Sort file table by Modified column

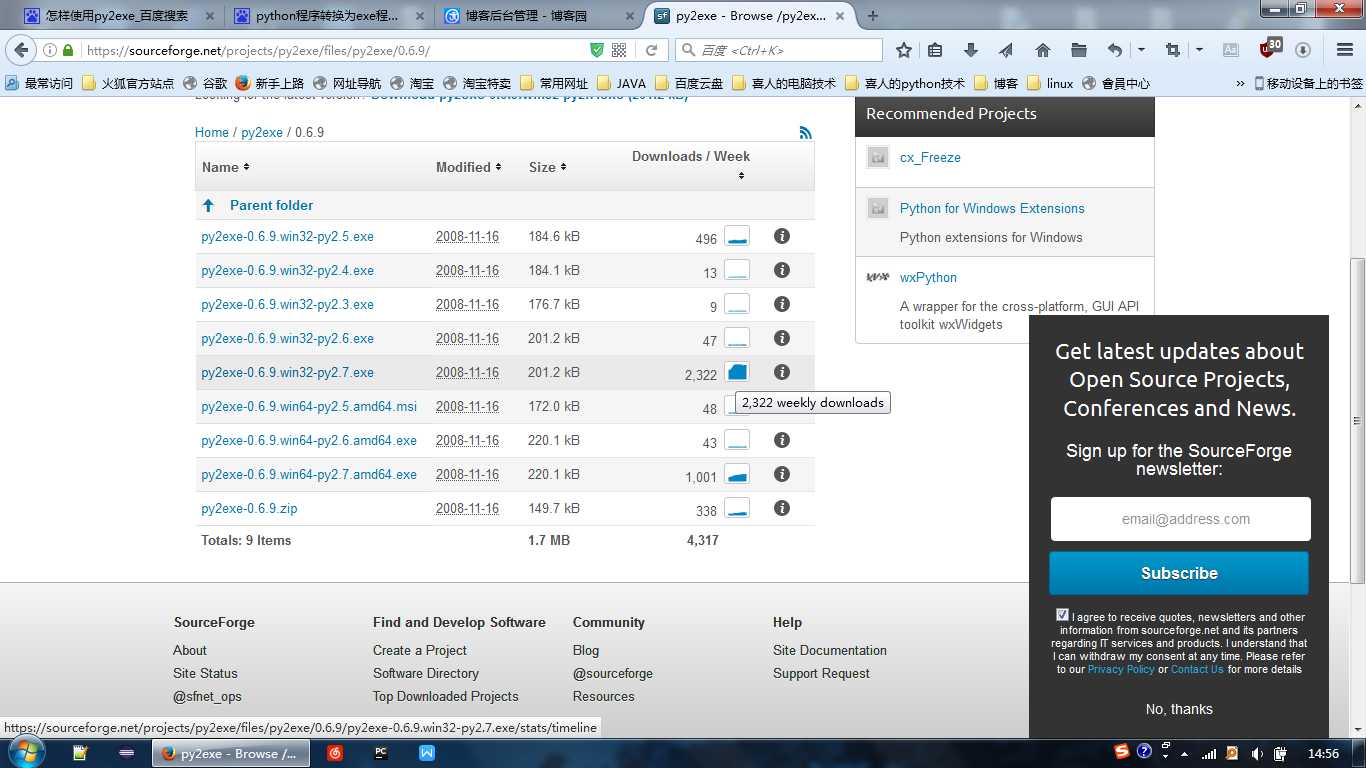pos(468,167)
